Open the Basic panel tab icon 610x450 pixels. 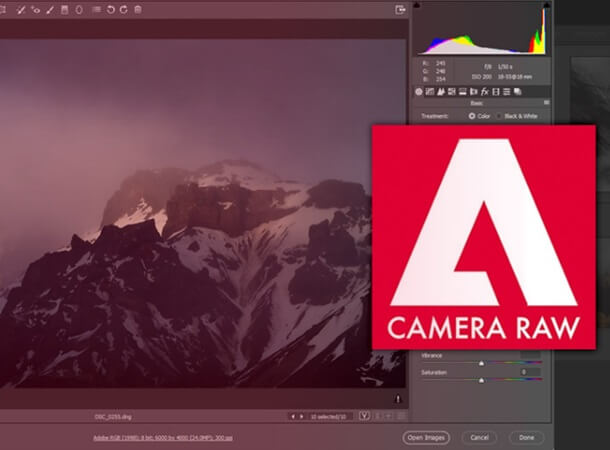point(419,92)
